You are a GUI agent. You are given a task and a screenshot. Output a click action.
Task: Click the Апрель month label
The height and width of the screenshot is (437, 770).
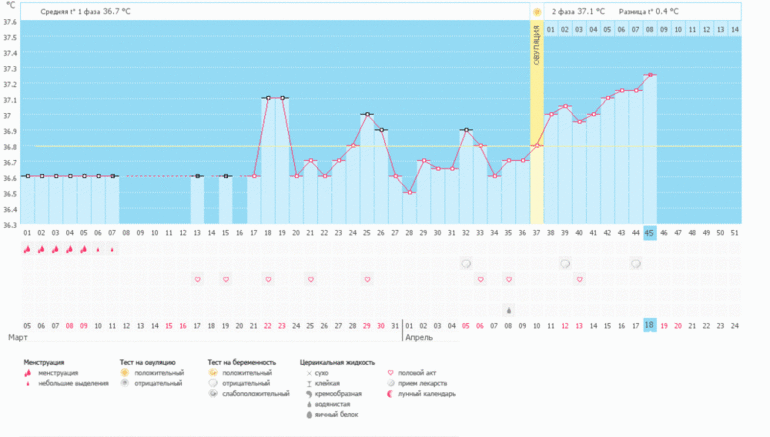(417, 338)
